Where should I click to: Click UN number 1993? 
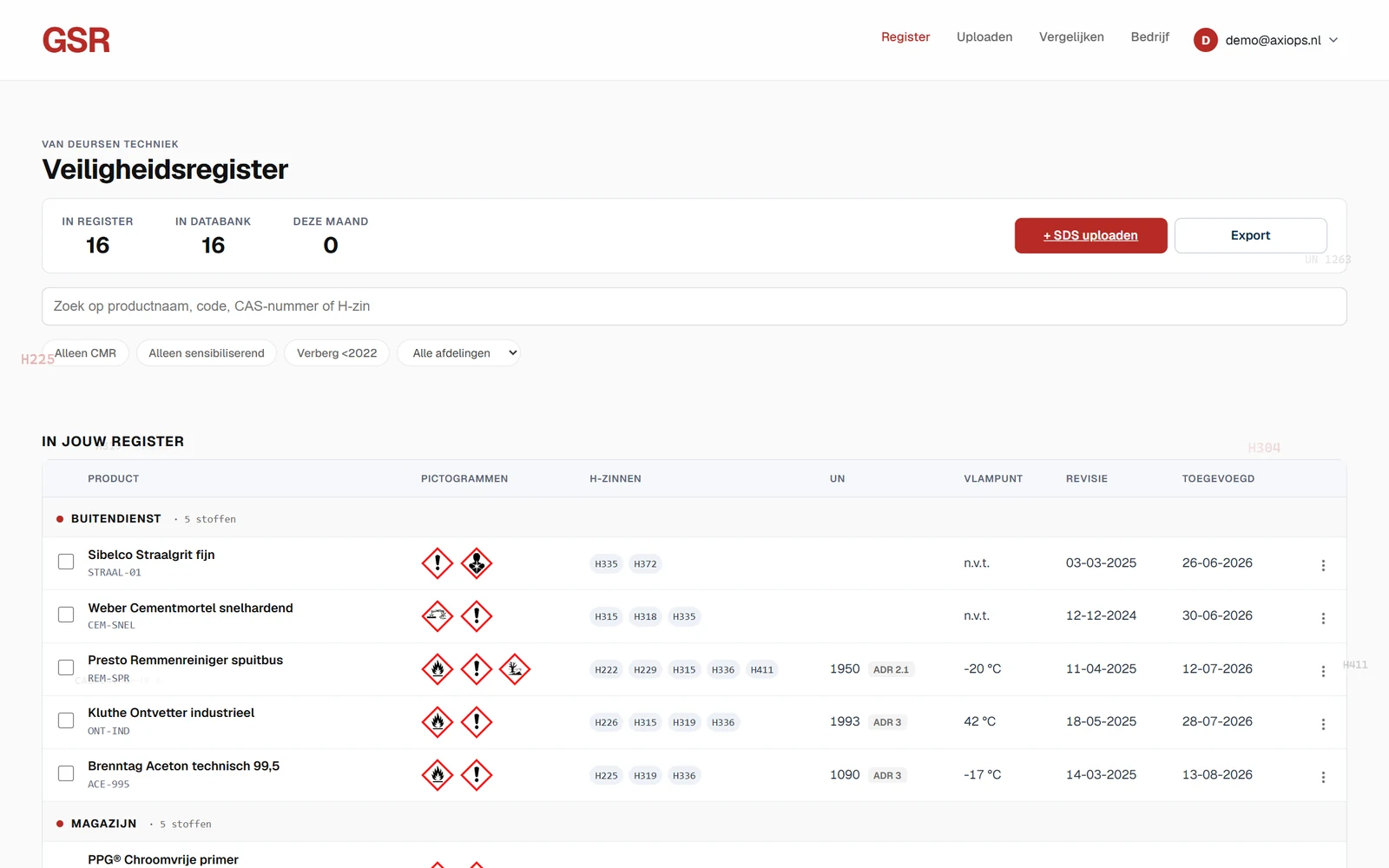[845, 721]
